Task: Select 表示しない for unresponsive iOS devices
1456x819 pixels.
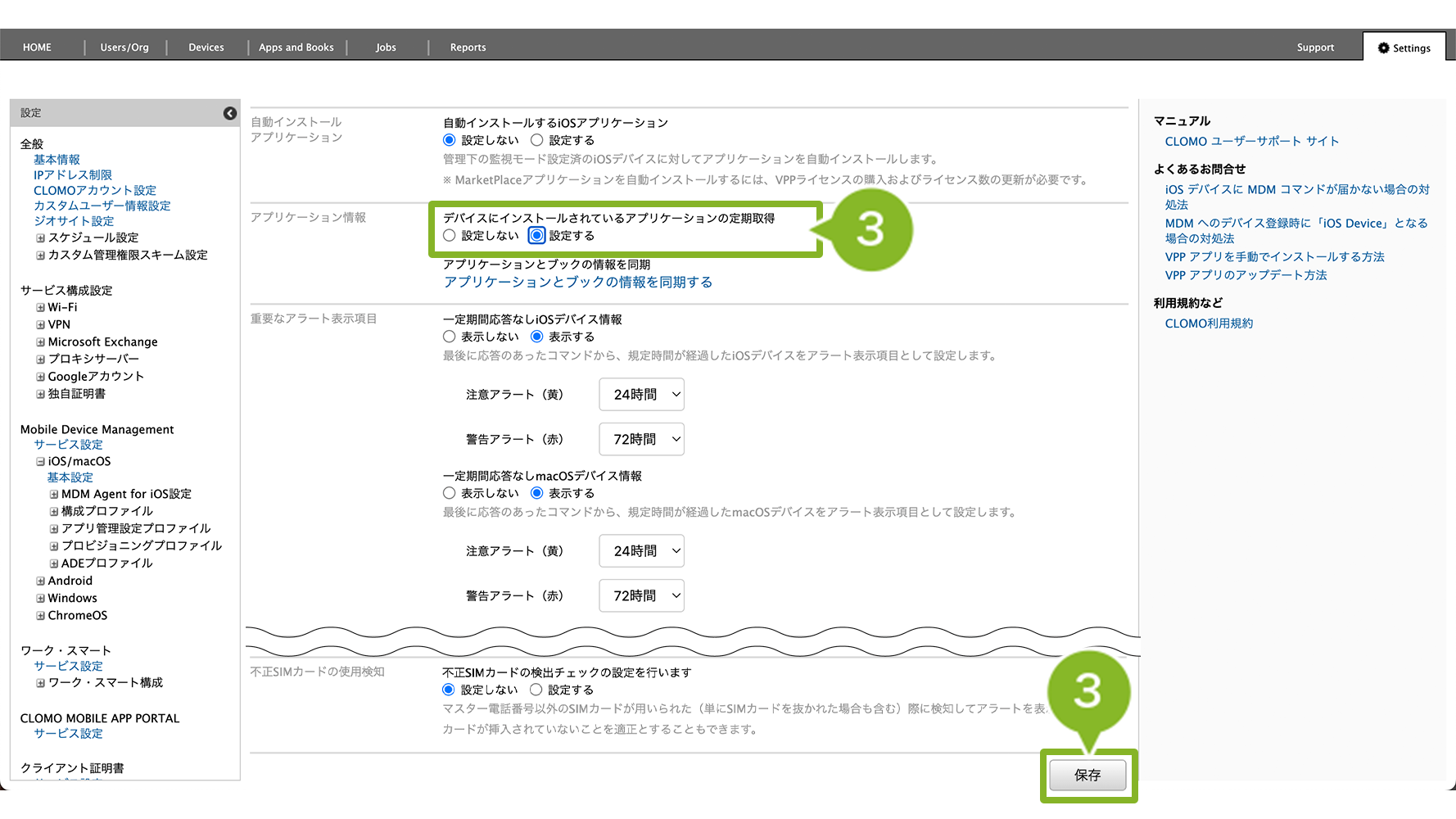Action: [450, 337]
